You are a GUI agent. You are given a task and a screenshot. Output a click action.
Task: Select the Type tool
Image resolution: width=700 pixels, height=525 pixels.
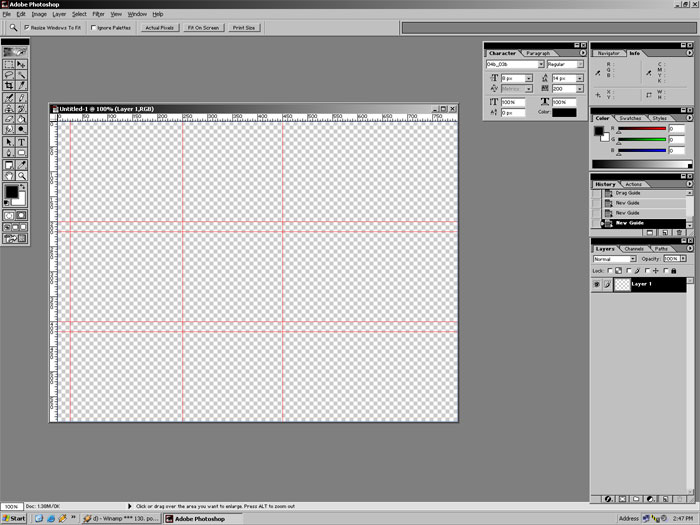[21, 141]
